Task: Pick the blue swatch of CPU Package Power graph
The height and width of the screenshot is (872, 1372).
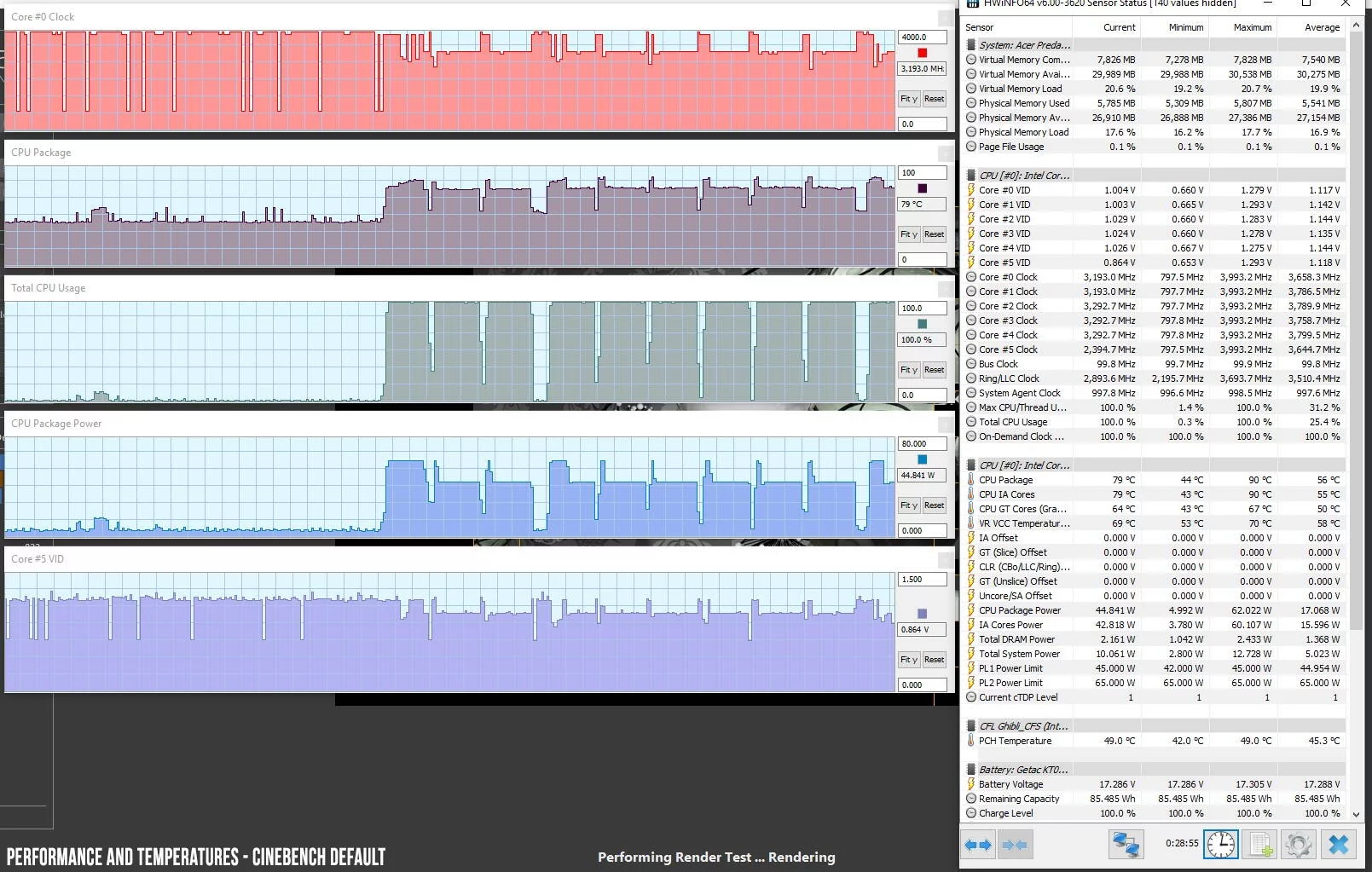Action: click(x=922, y=459)
